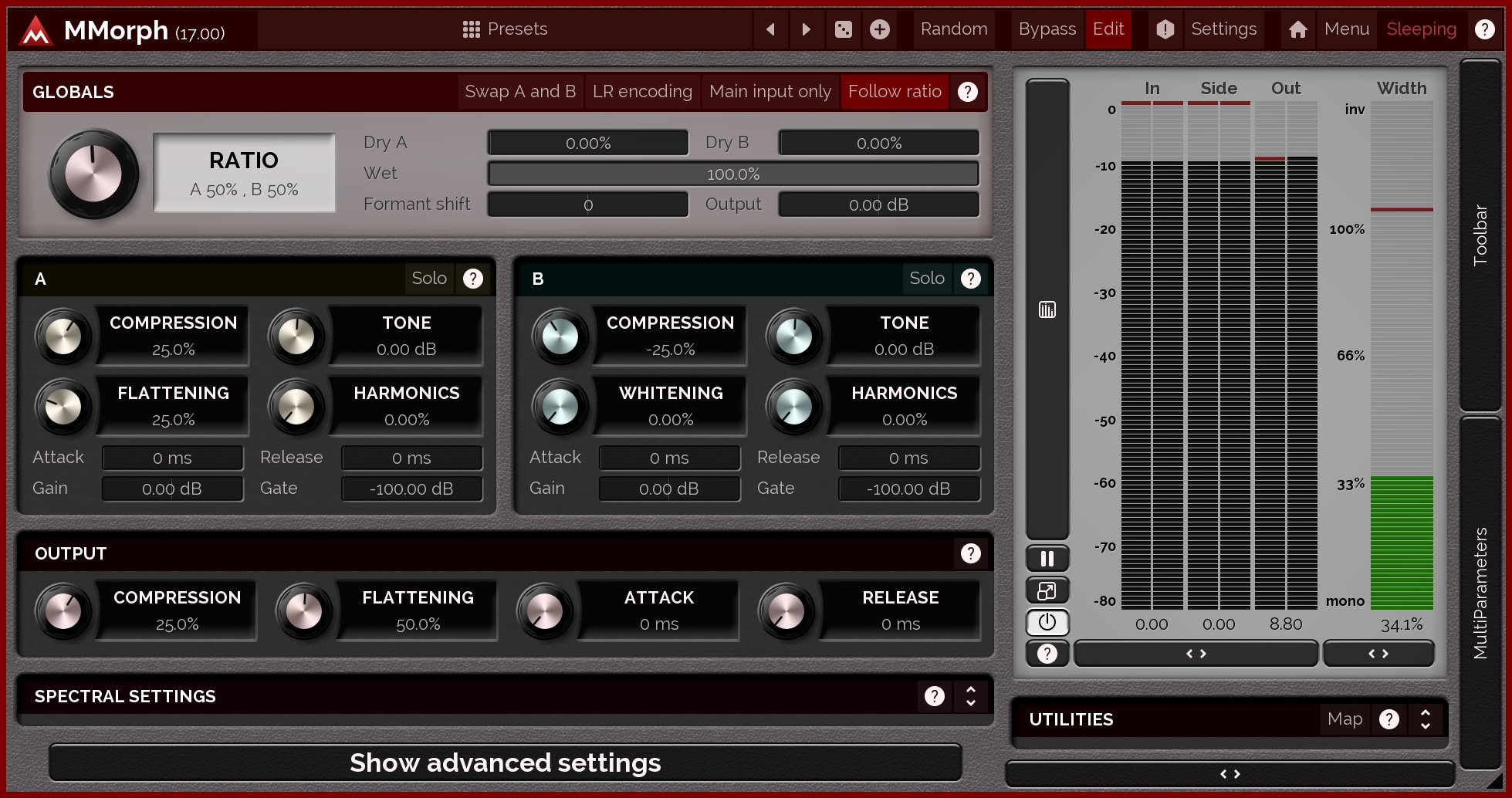Click the next preset arrow

pyautogui.click(x=806, y=29)
